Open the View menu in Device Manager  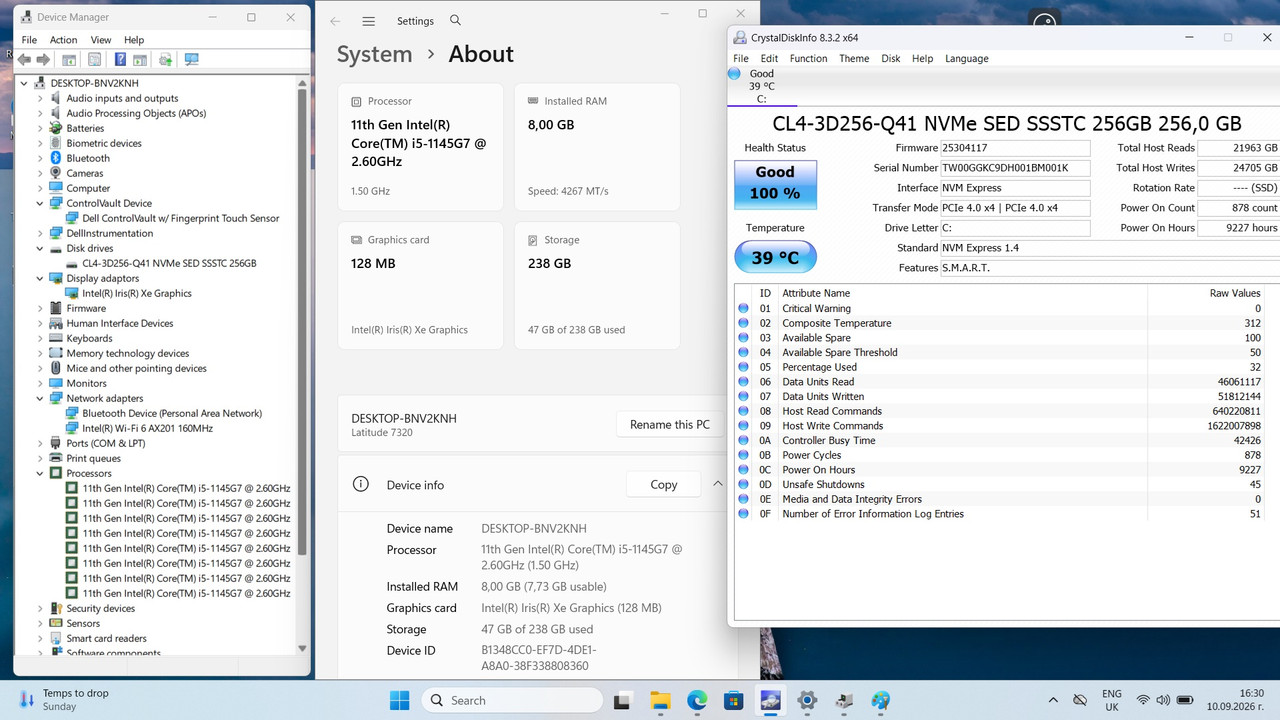pos(101,40)
